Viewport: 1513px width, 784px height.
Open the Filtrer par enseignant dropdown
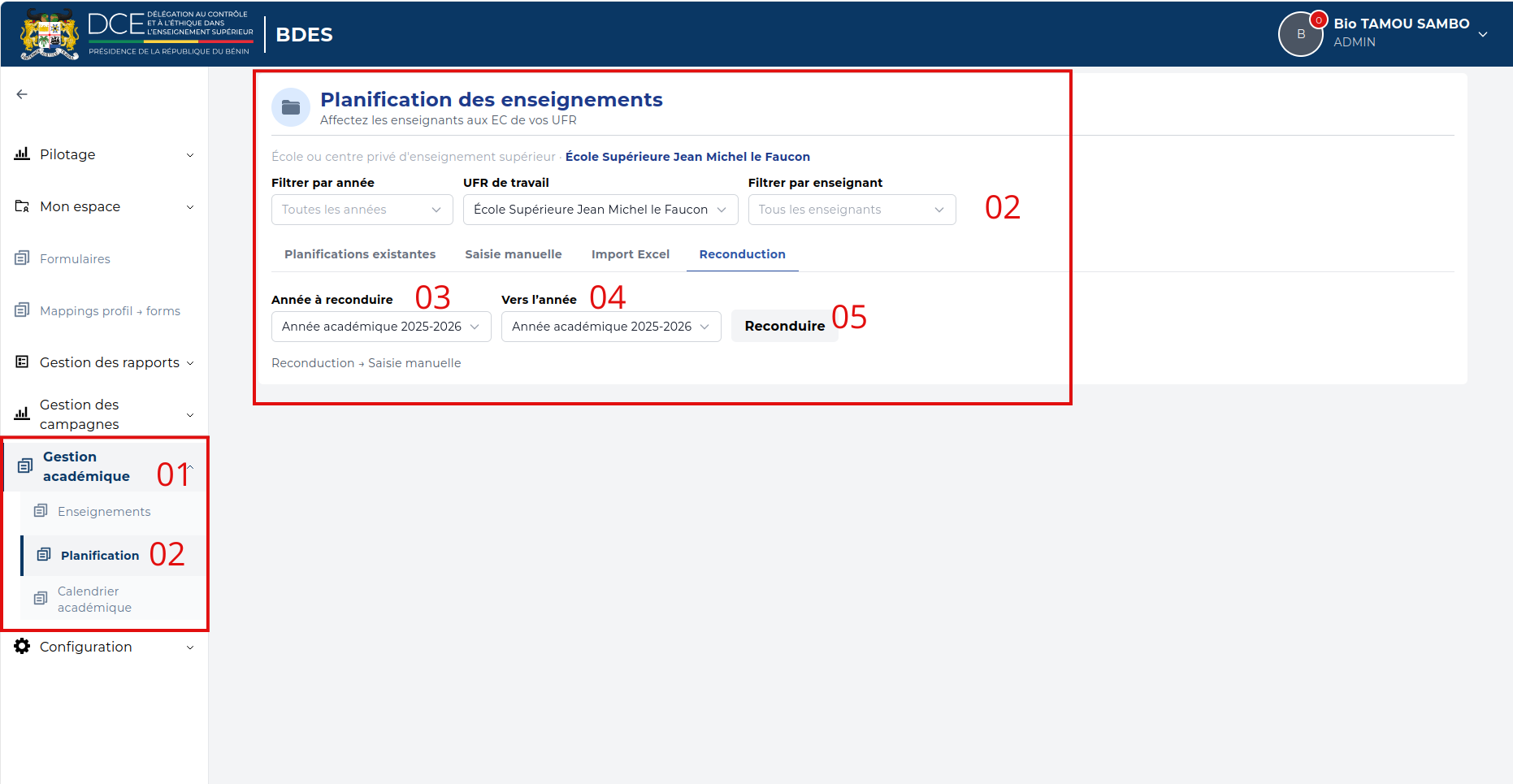click(x=852, y=210)
